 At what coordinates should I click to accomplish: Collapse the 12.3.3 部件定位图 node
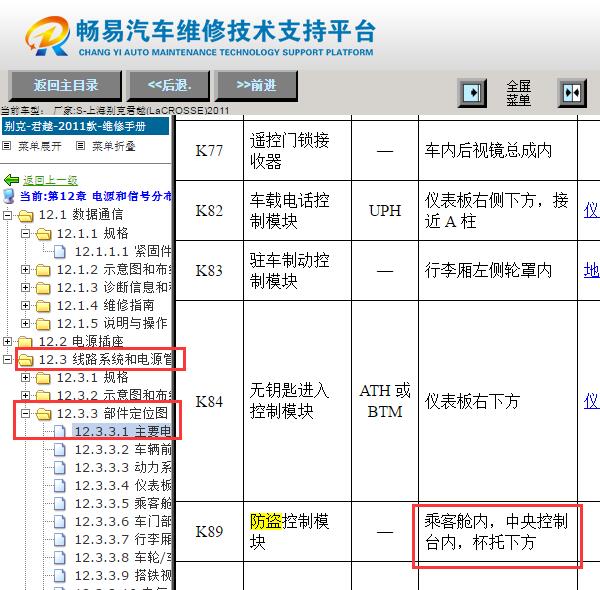[25, 413]
